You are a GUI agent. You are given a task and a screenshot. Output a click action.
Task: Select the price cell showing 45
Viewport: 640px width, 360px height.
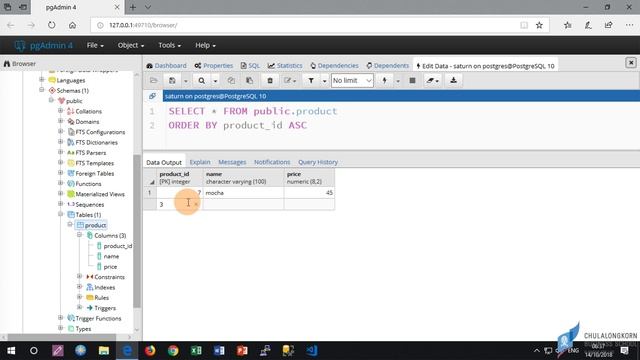[x=309, y=193]
